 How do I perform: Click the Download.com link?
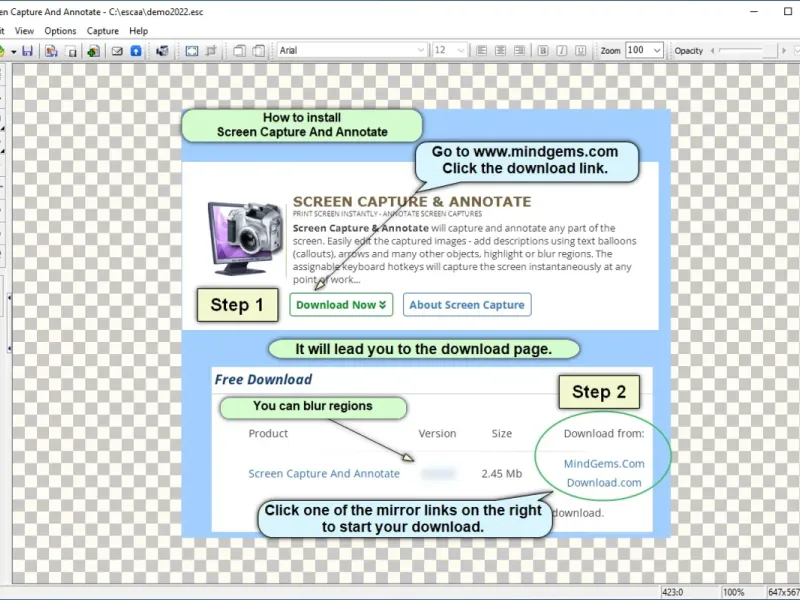coord(604,483)
